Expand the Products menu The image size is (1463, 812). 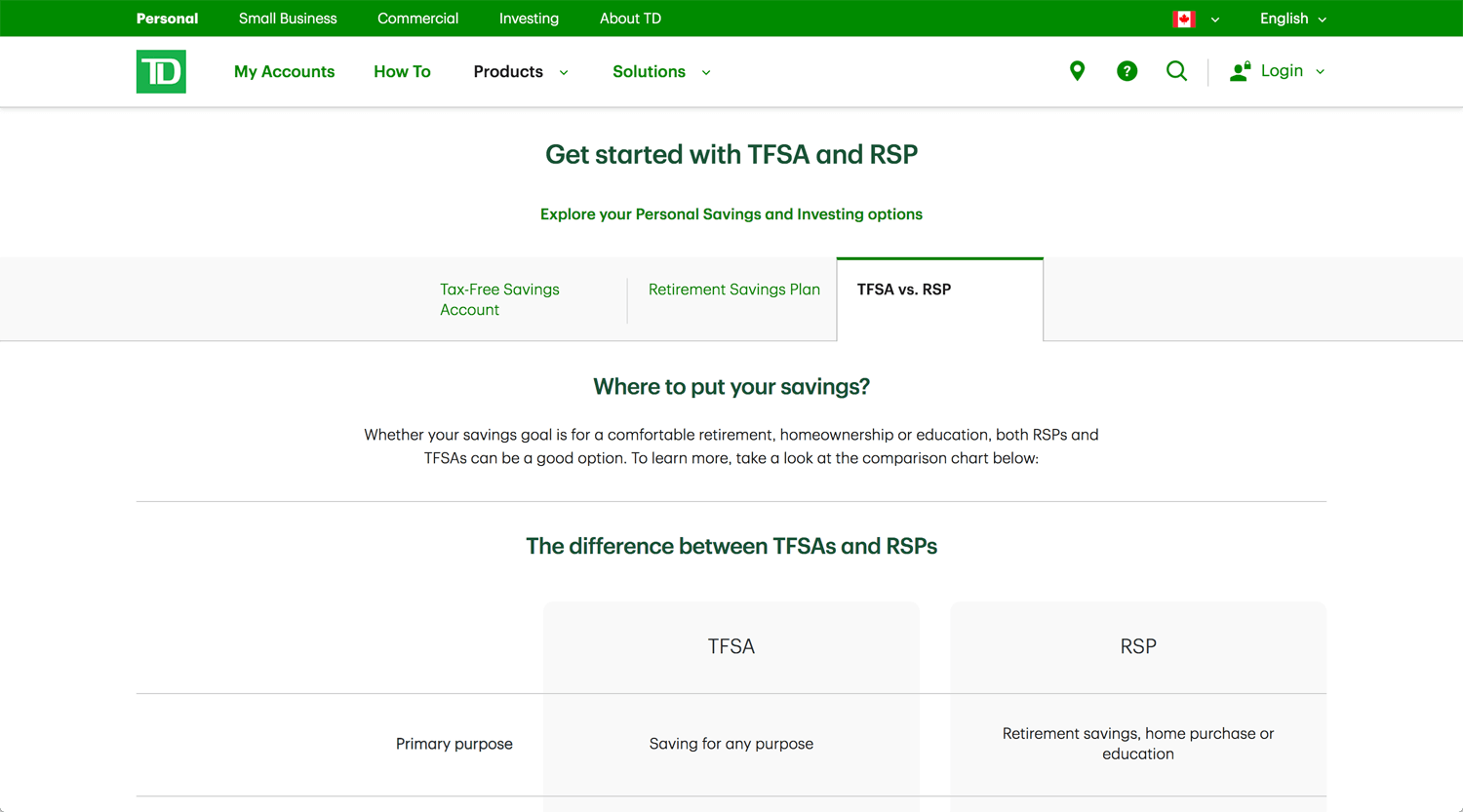pyautogui.click(x=520, y=71)
